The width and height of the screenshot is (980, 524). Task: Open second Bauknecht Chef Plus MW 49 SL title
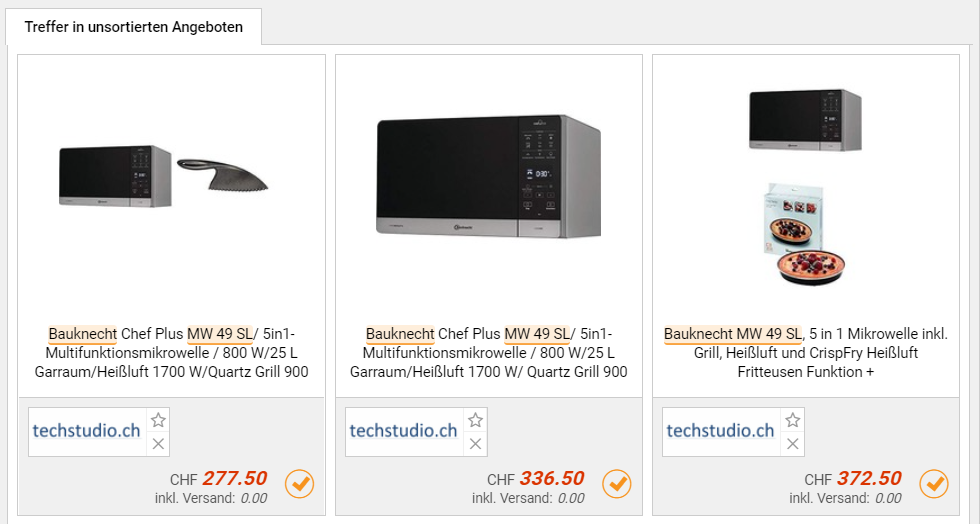click(x=489, y=353)
